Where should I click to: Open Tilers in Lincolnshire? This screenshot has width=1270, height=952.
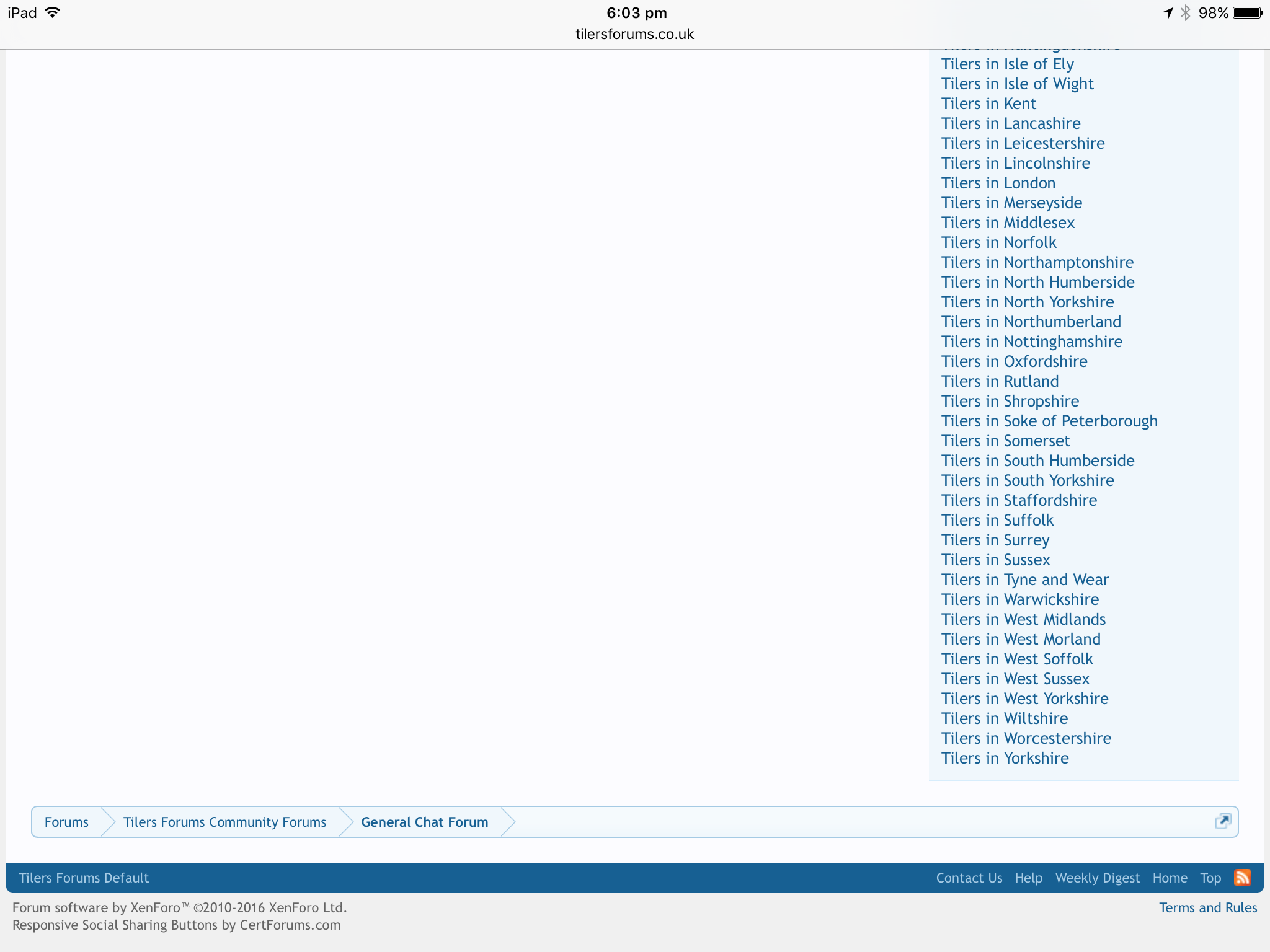(x=1016, y=163)
